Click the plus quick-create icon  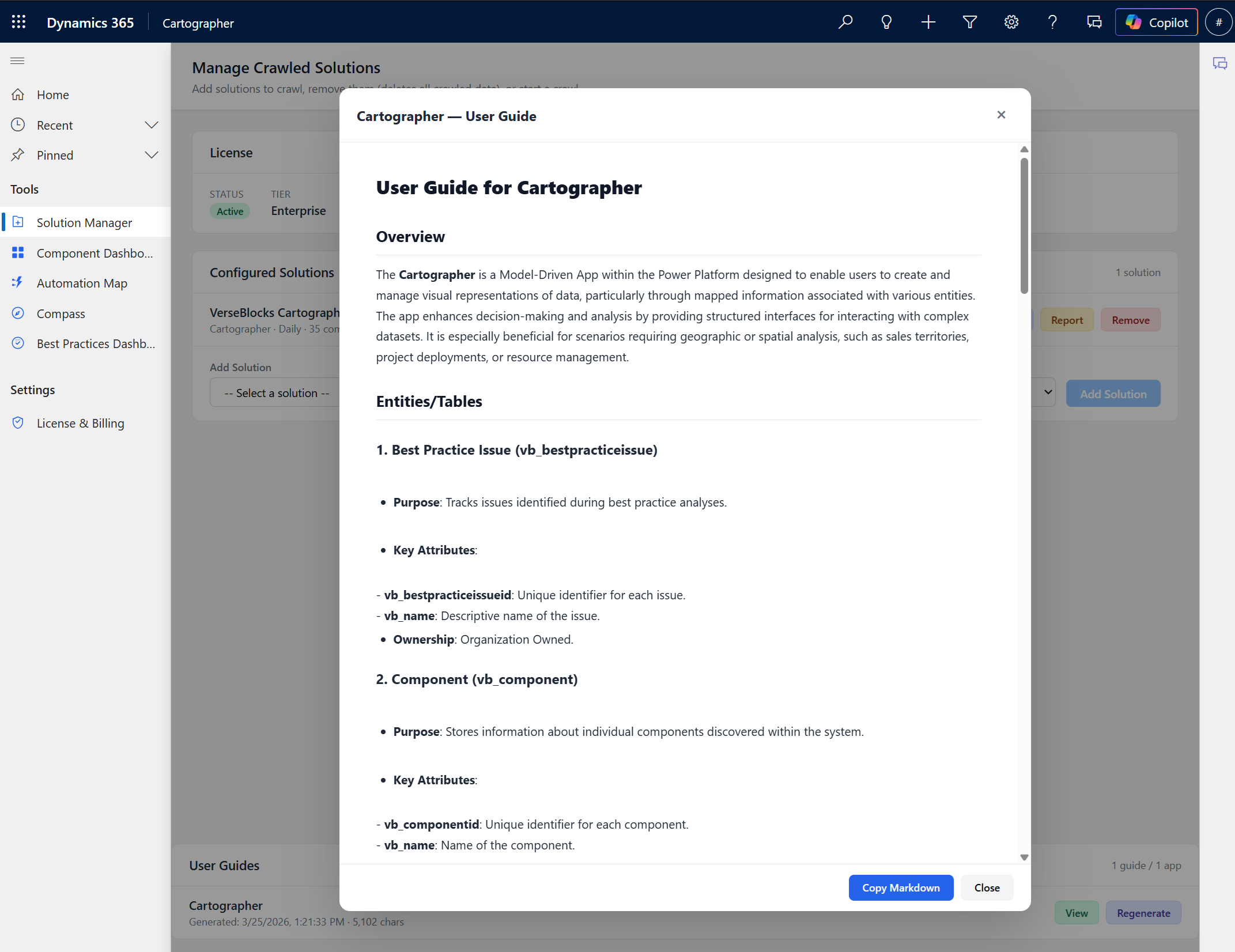928,22
